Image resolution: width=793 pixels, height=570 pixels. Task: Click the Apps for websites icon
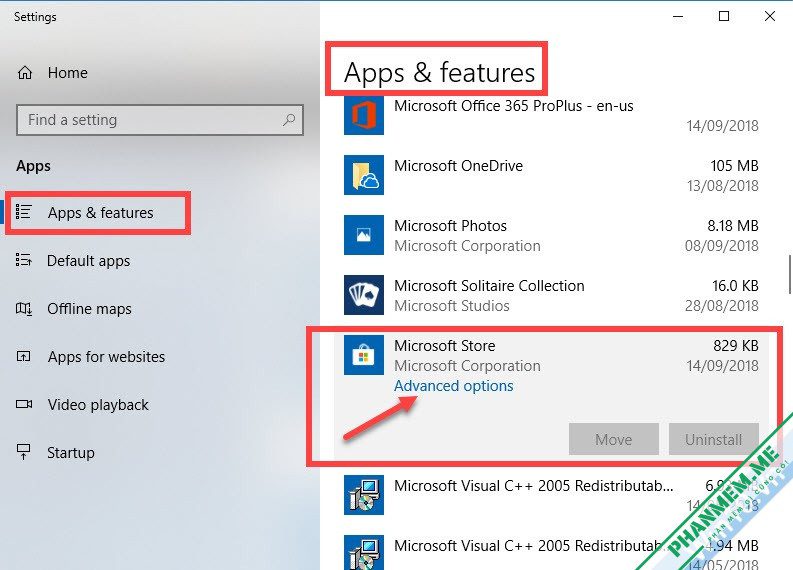click(x=24, y=357)
